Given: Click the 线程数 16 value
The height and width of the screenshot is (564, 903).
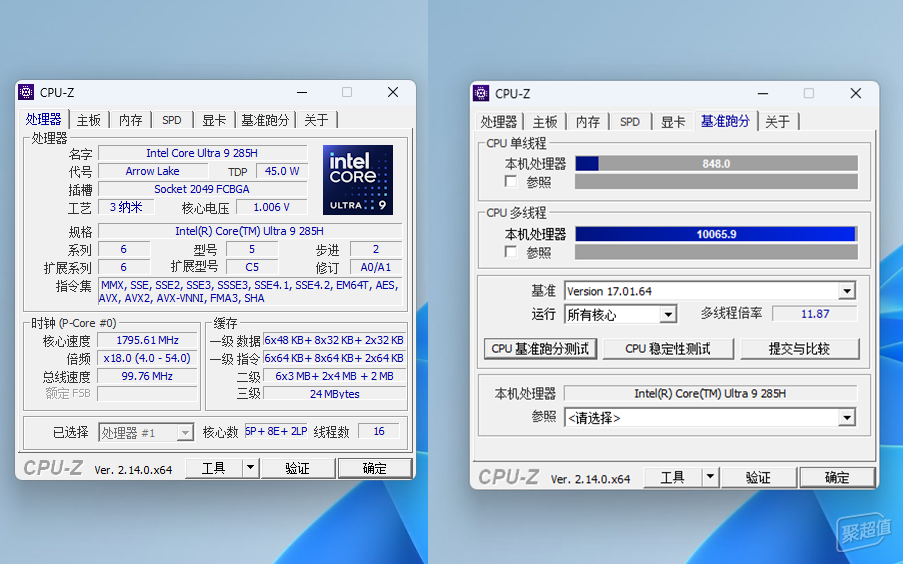Looking at the screenshot, I should 379,431.
